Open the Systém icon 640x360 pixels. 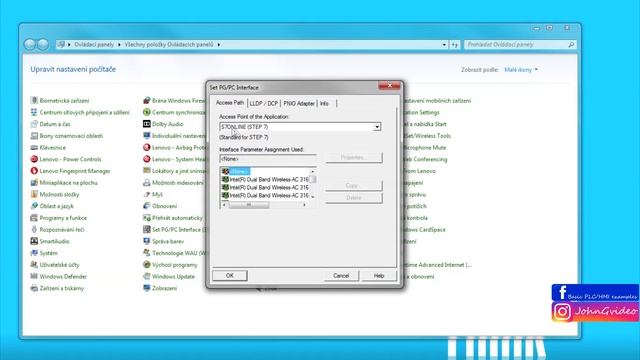(x=34, y=253)
